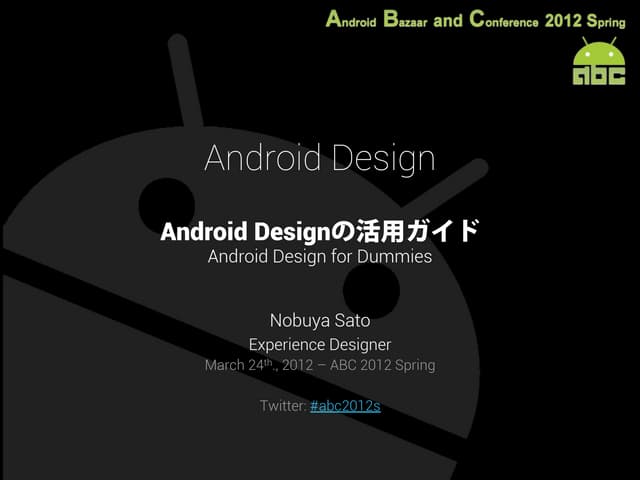This screenshot has width=640, height=480.
Task: Click the word 'Conference' in the header banner
Action: tap(504, 20)
